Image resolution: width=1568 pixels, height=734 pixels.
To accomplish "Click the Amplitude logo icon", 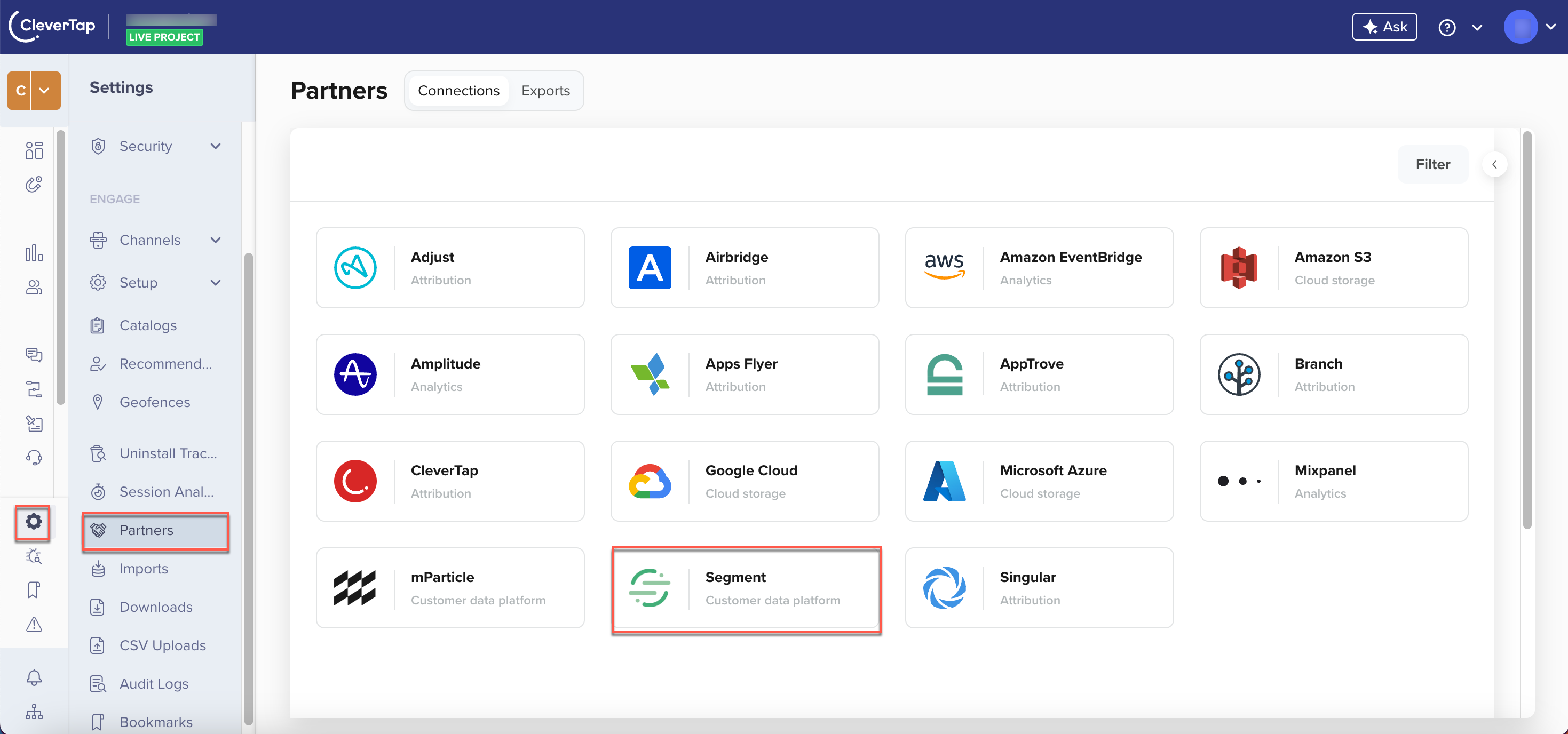I will coord(355,374).
